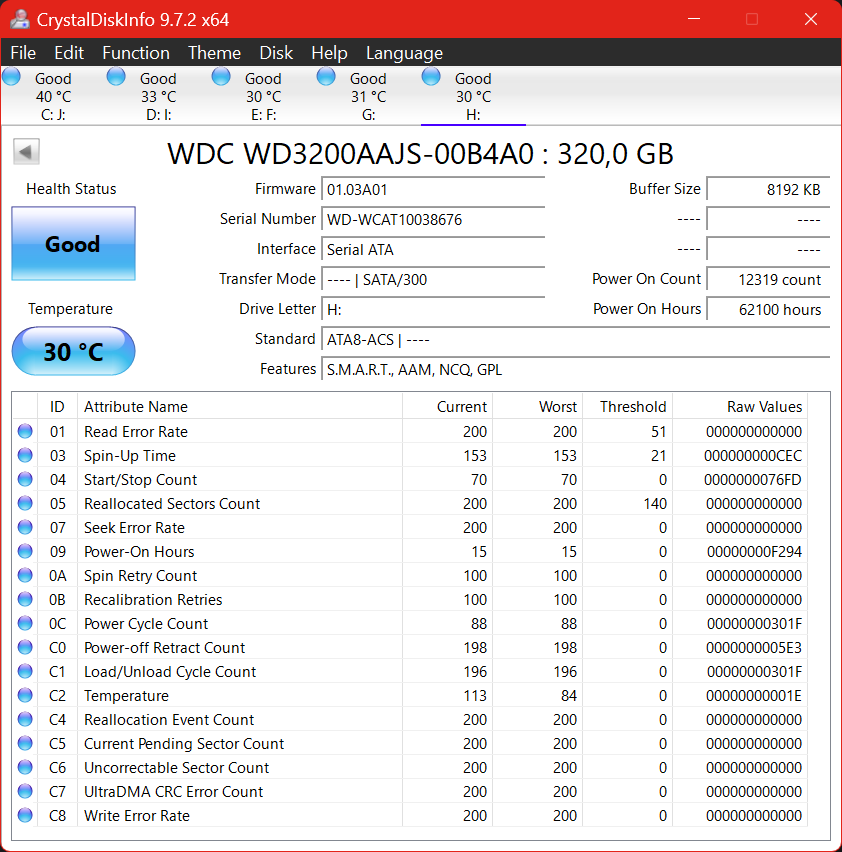Click the ID column header

[57, 406]
